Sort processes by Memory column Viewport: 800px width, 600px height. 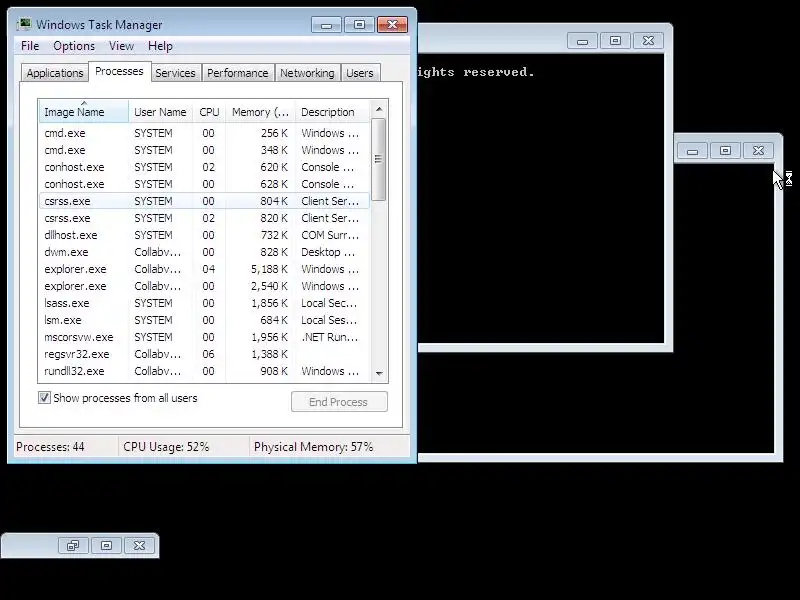pos(260,112)
